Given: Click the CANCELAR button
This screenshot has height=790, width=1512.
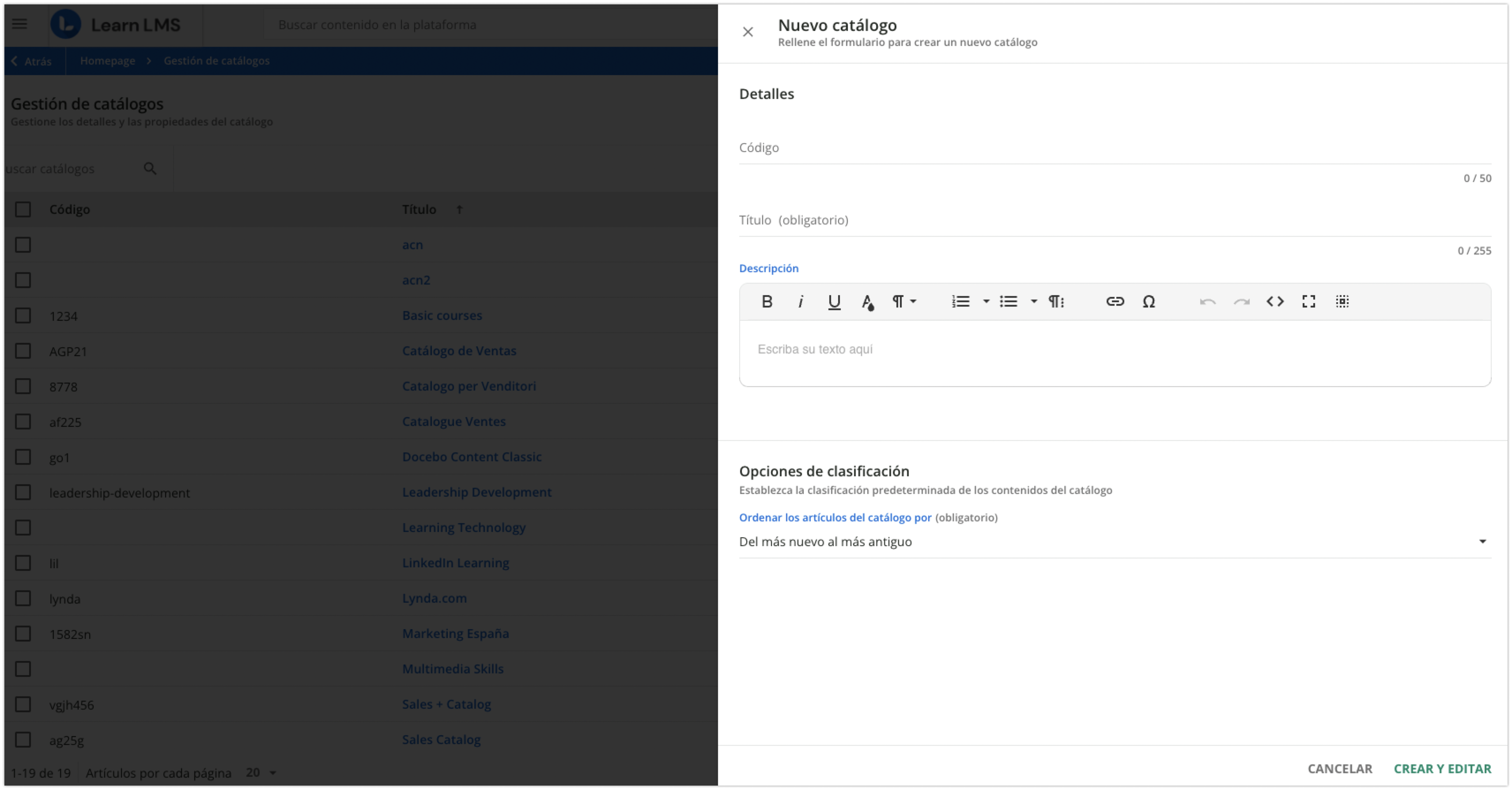Looking at the screenshot, I should point(1339,768).
